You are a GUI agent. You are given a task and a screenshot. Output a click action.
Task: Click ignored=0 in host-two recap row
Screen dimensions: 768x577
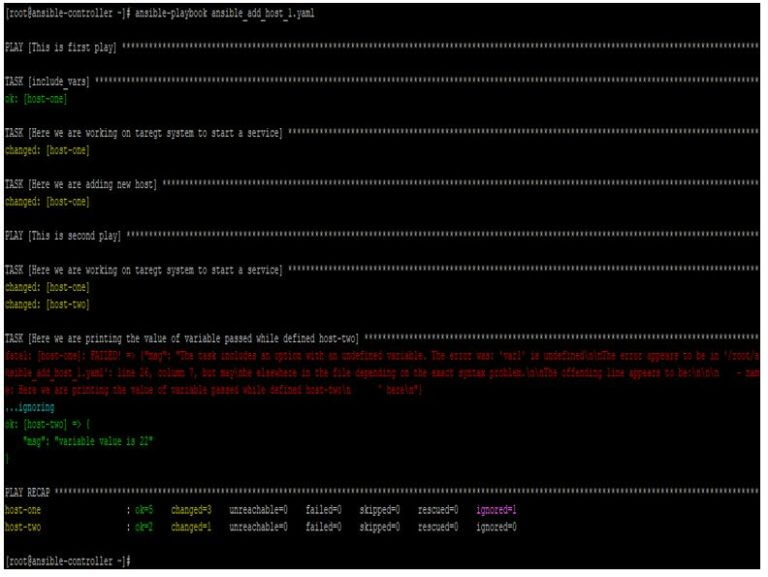[x=496, y=528]
